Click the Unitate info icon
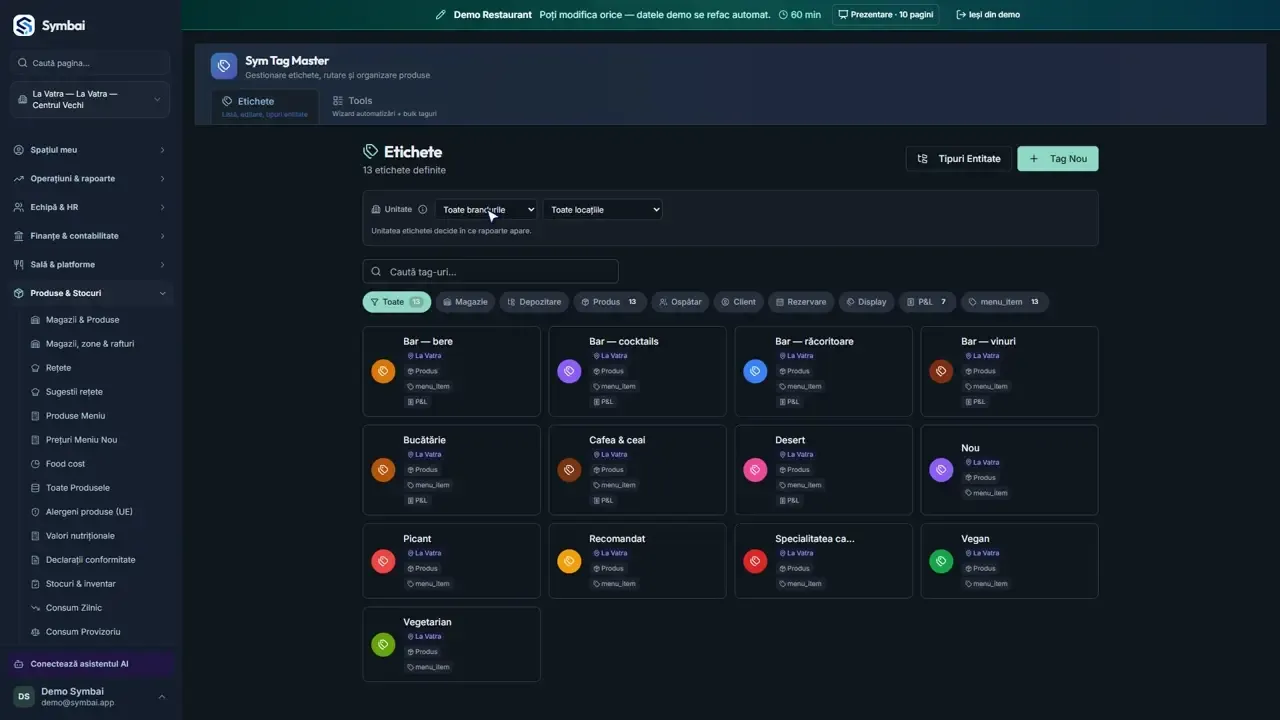1280x720 pixels. 423,210
